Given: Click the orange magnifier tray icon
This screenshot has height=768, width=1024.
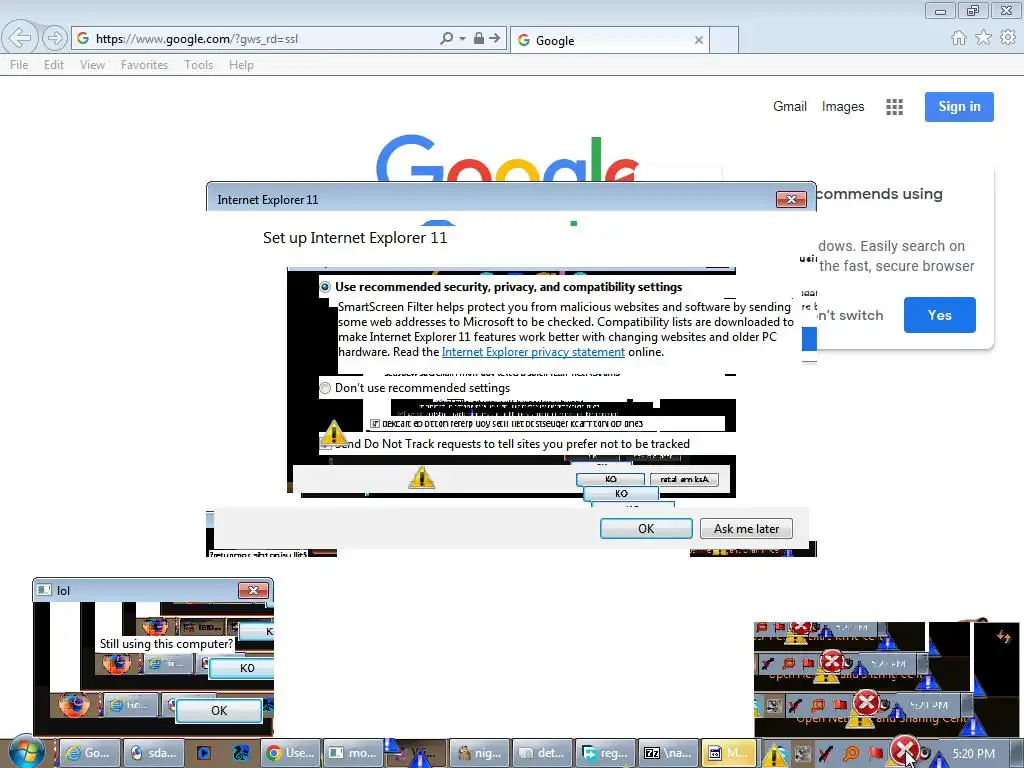Looking at the screenshot, I should (x=852, y=754).
